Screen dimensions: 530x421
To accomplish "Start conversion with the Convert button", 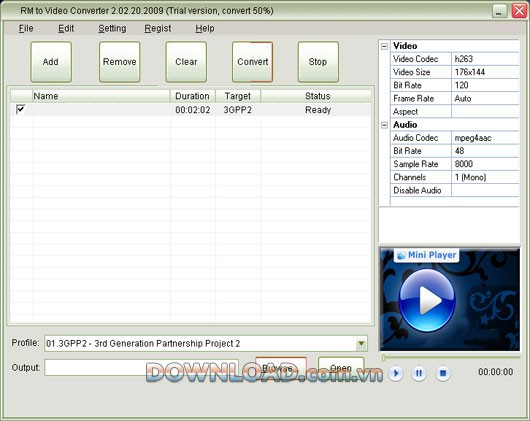I will click(252, 62).
